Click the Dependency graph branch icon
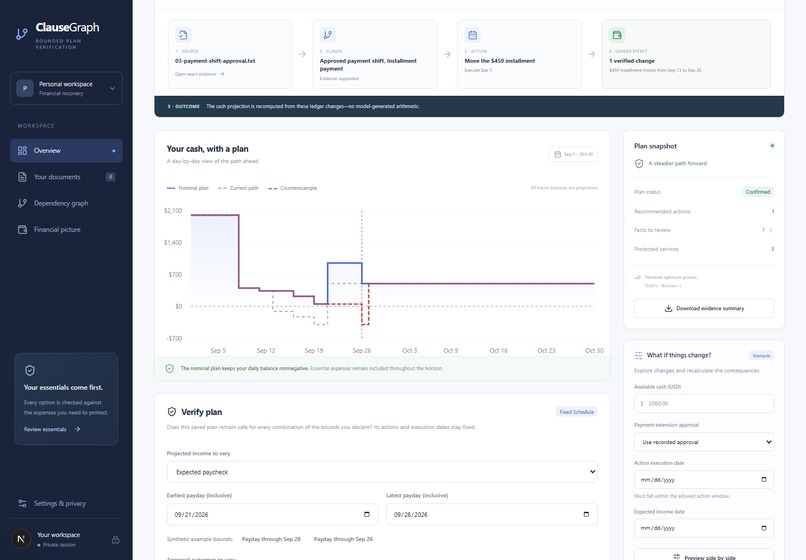The image size is (806, 560). coord(22,203)
